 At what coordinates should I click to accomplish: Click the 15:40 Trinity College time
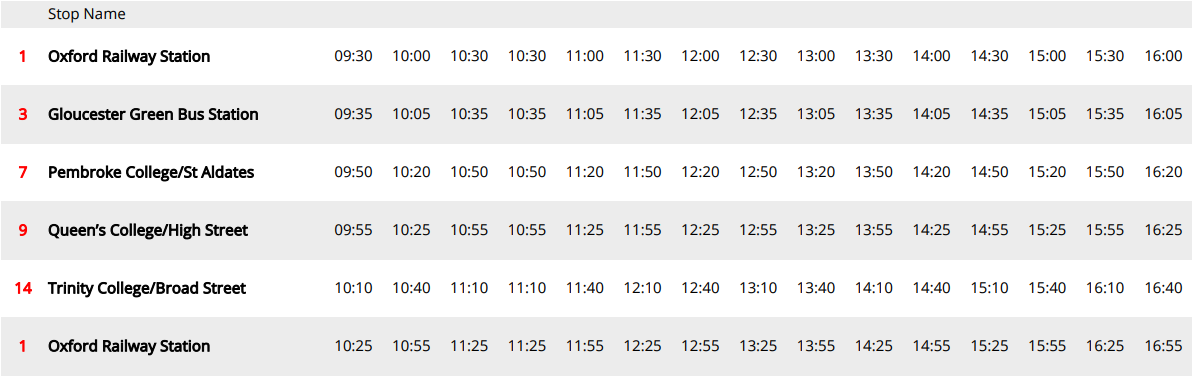click(1048, 288)
